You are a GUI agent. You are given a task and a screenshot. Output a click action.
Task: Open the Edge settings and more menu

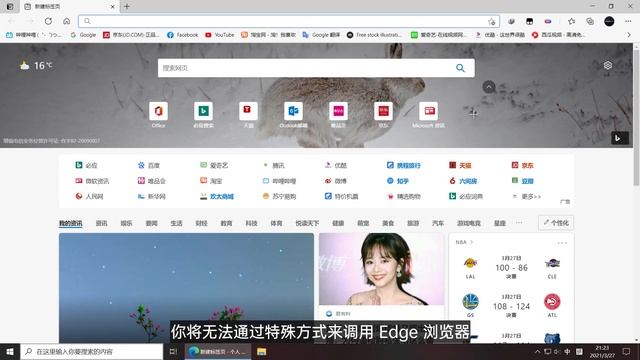(x=628, y=21)
